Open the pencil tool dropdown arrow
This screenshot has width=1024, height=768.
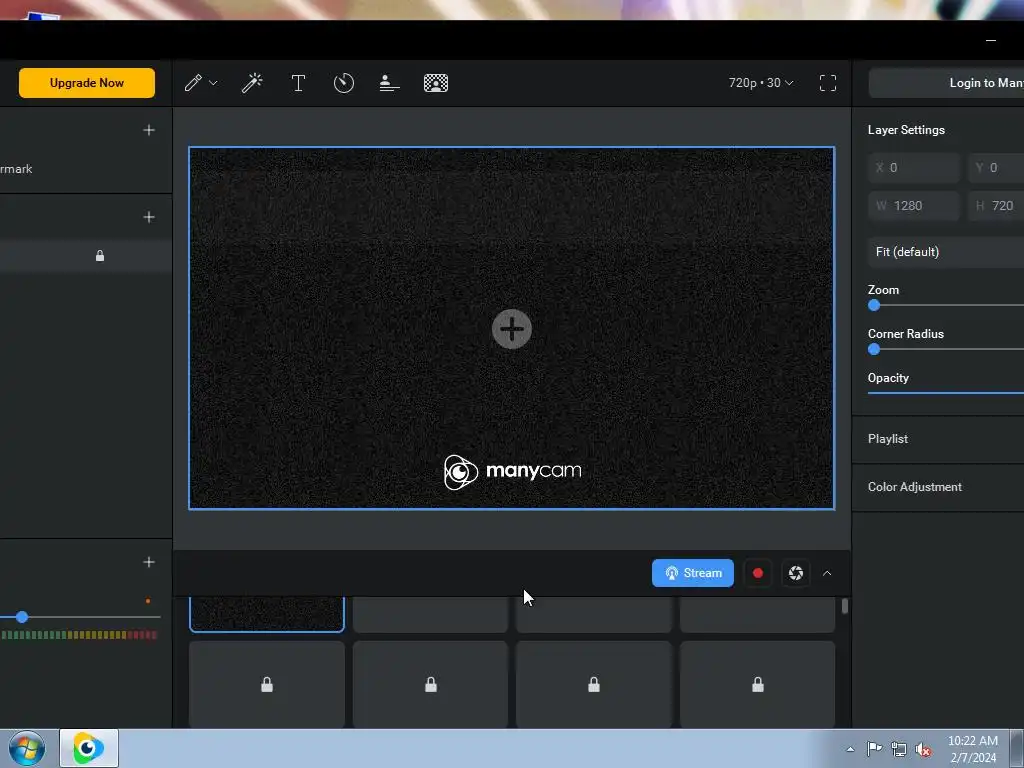(x=213, y=84)
